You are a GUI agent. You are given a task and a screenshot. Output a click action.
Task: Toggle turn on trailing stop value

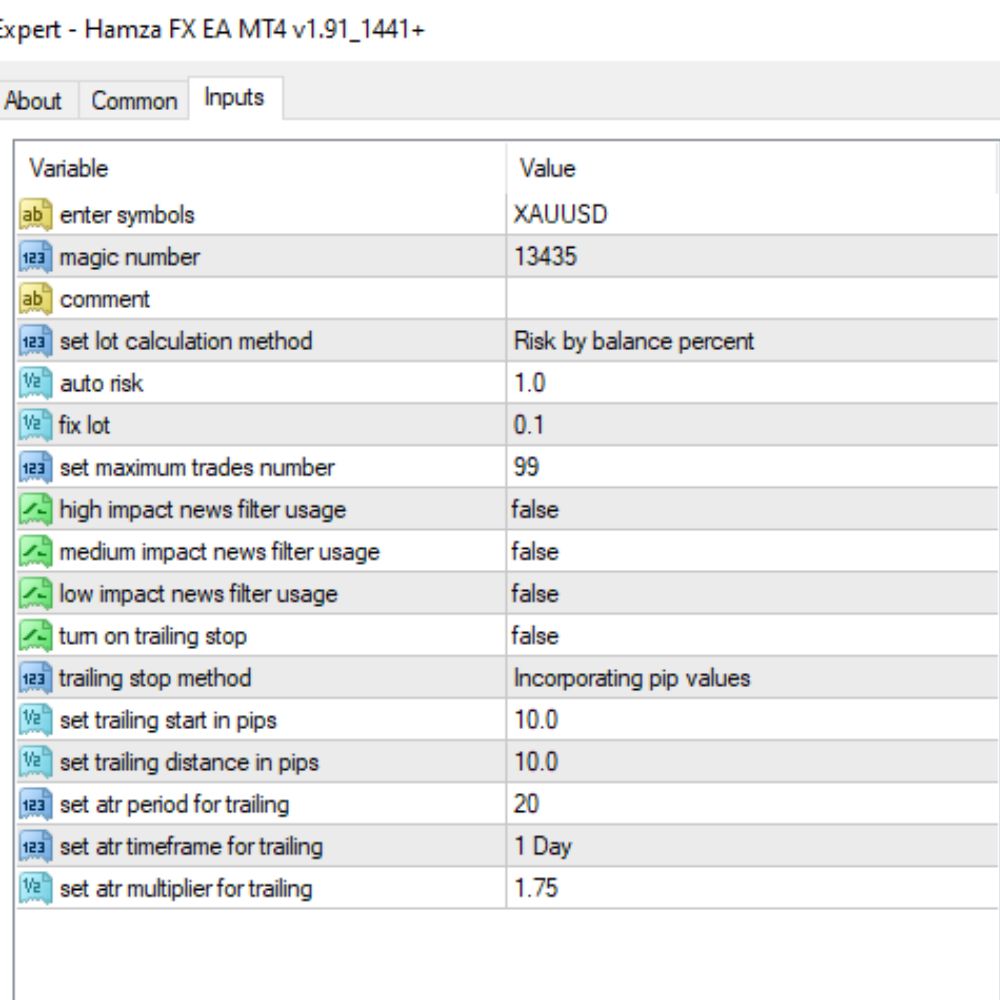coord(753,636)
